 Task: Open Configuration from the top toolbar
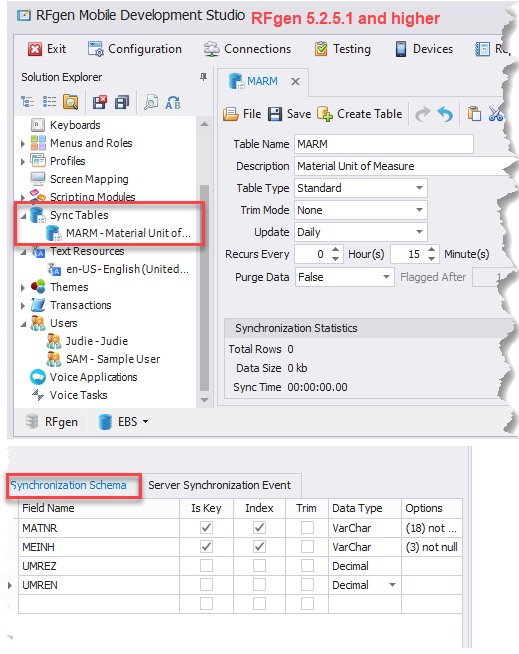pyautogui.click(x=135, y=49)
